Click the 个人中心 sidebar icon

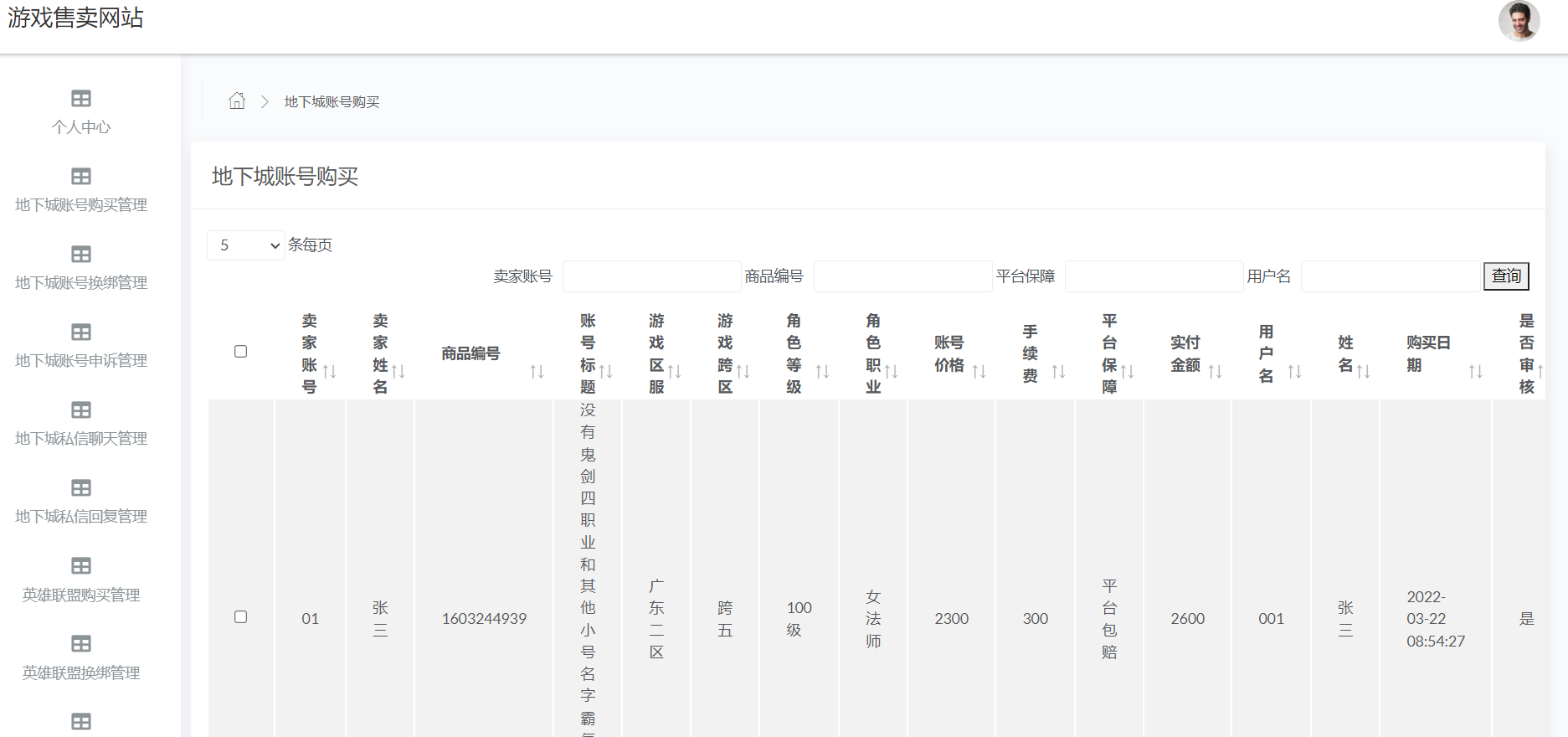click(x=81, y=99)
